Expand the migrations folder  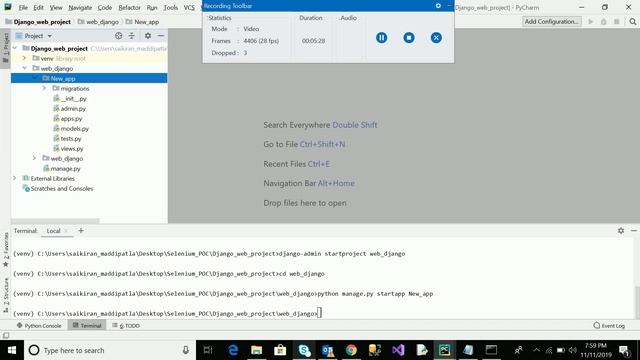click(x=44, y=88)
